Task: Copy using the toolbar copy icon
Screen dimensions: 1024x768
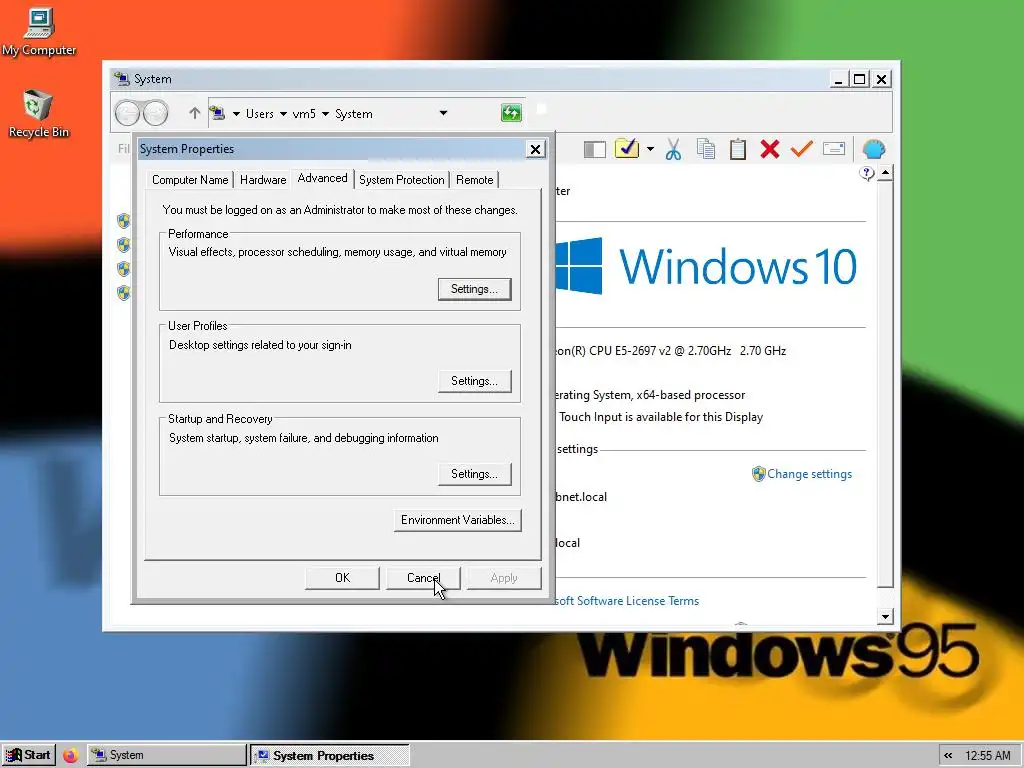Action: [705, 149]
